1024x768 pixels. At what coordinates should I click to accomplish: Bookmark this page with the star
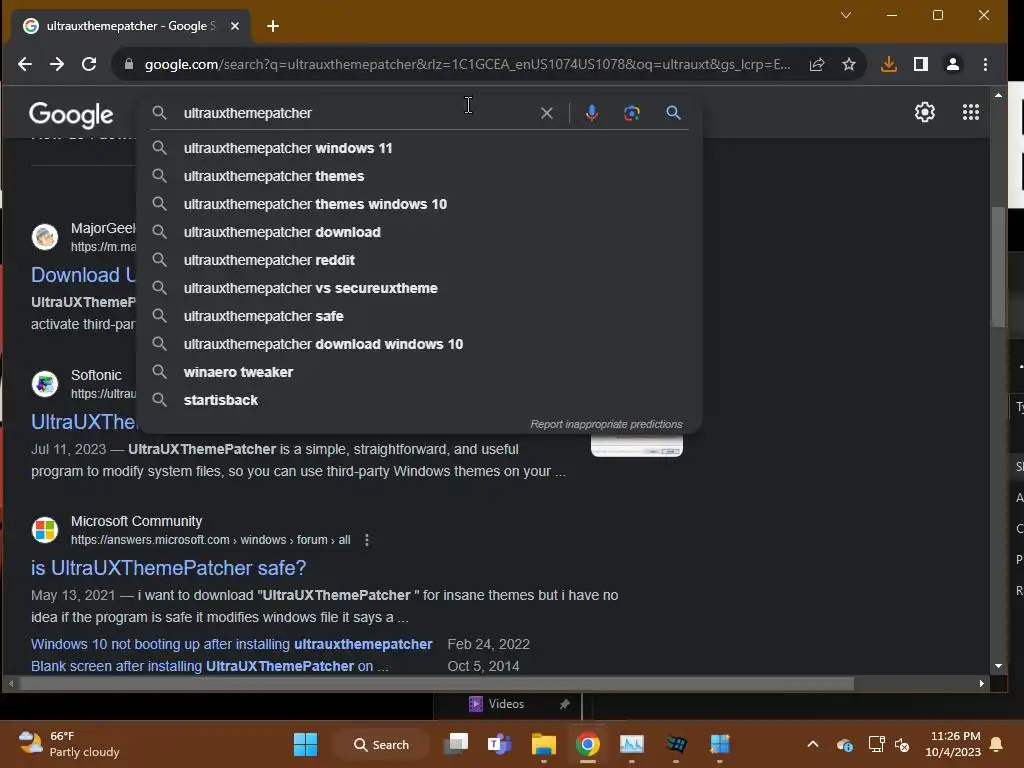click(x=849, y=64)
